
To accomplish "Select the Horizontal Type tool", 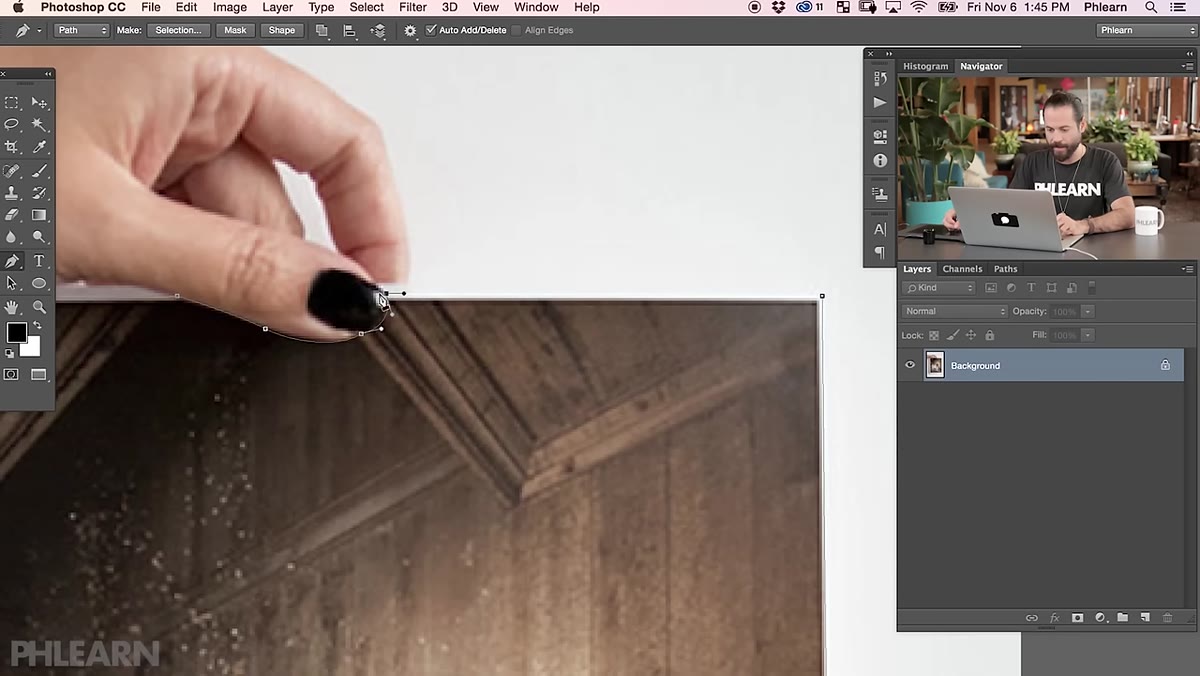I will [39, 261].
